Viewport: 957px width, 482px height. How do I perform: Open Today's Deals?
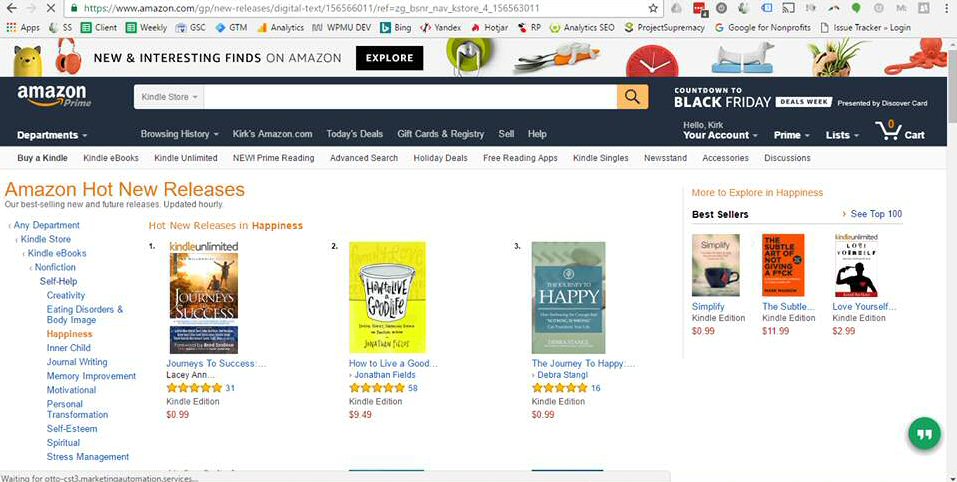[355, 134]
